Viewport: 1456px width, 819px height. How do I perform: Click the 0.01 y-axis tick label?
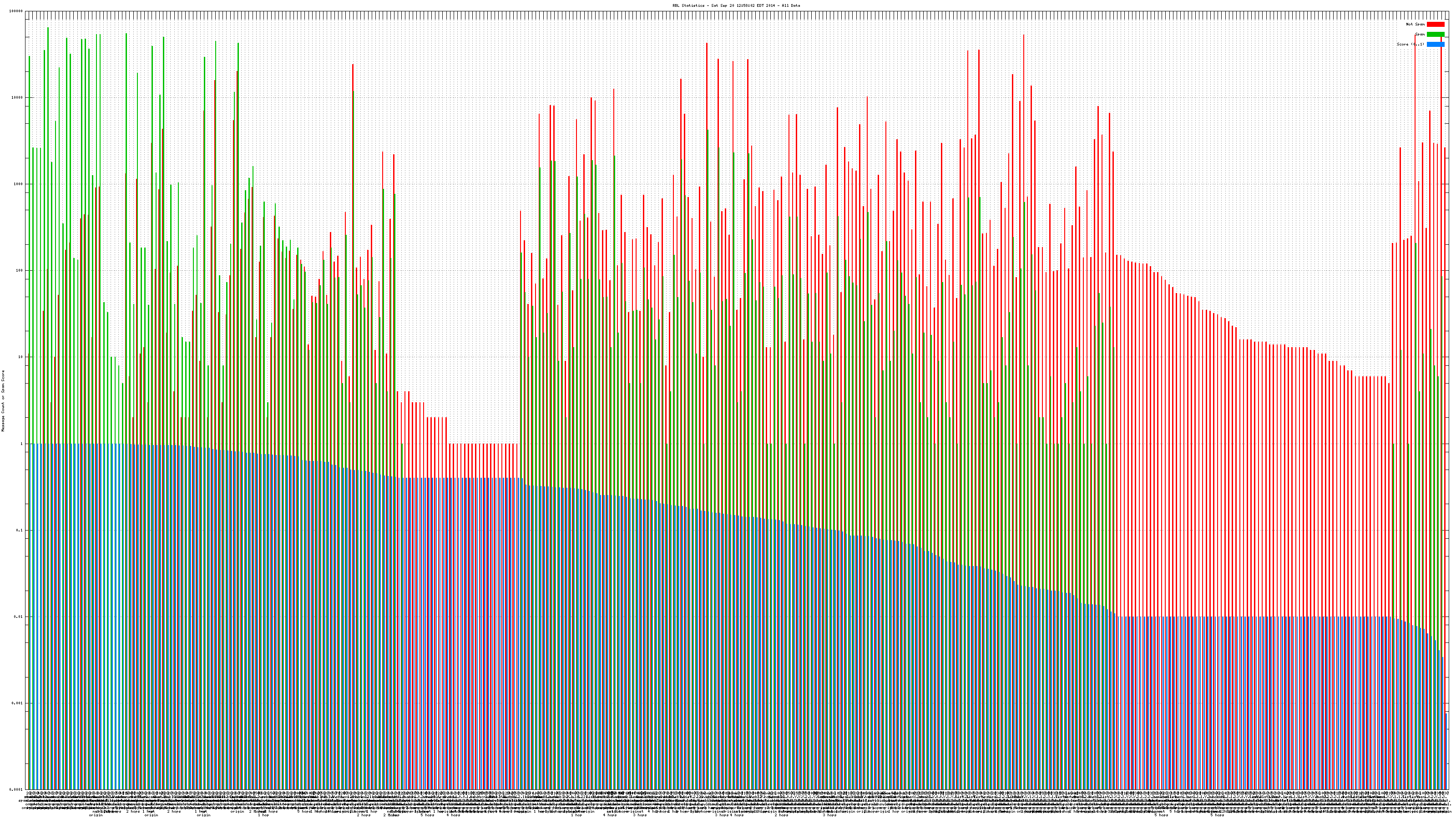point(19,617)
